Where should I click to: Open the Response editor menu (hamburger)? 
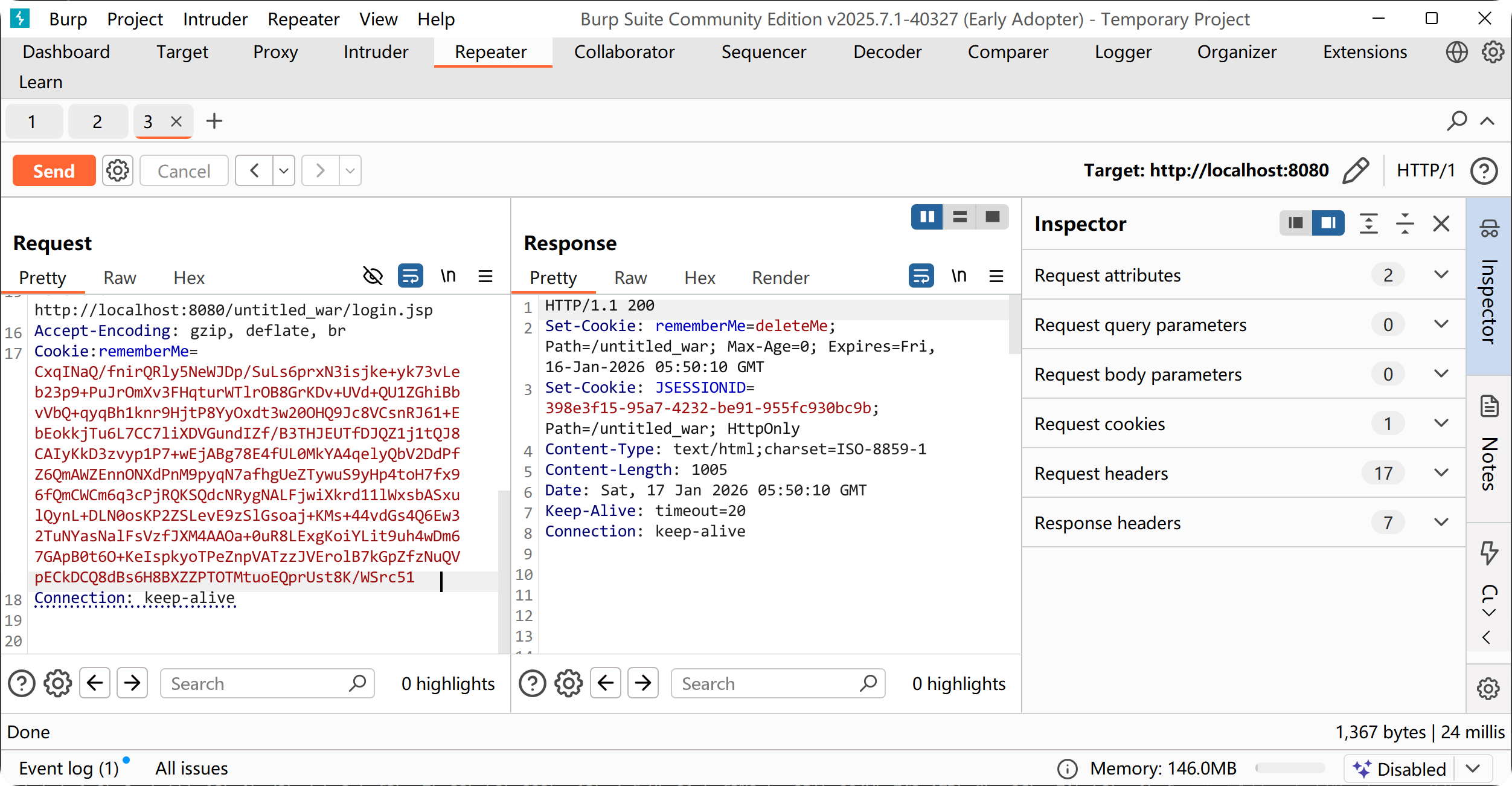[996, 277]
